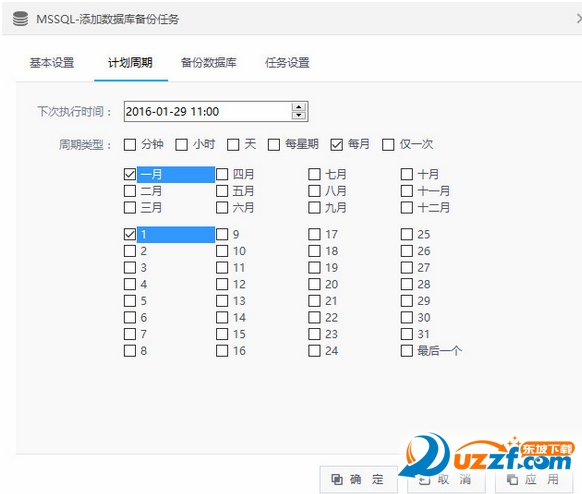Viewport: 582px width, 494px height.
Task: Switch to the 基本设置 tab
Action: (x=52, y=63)
